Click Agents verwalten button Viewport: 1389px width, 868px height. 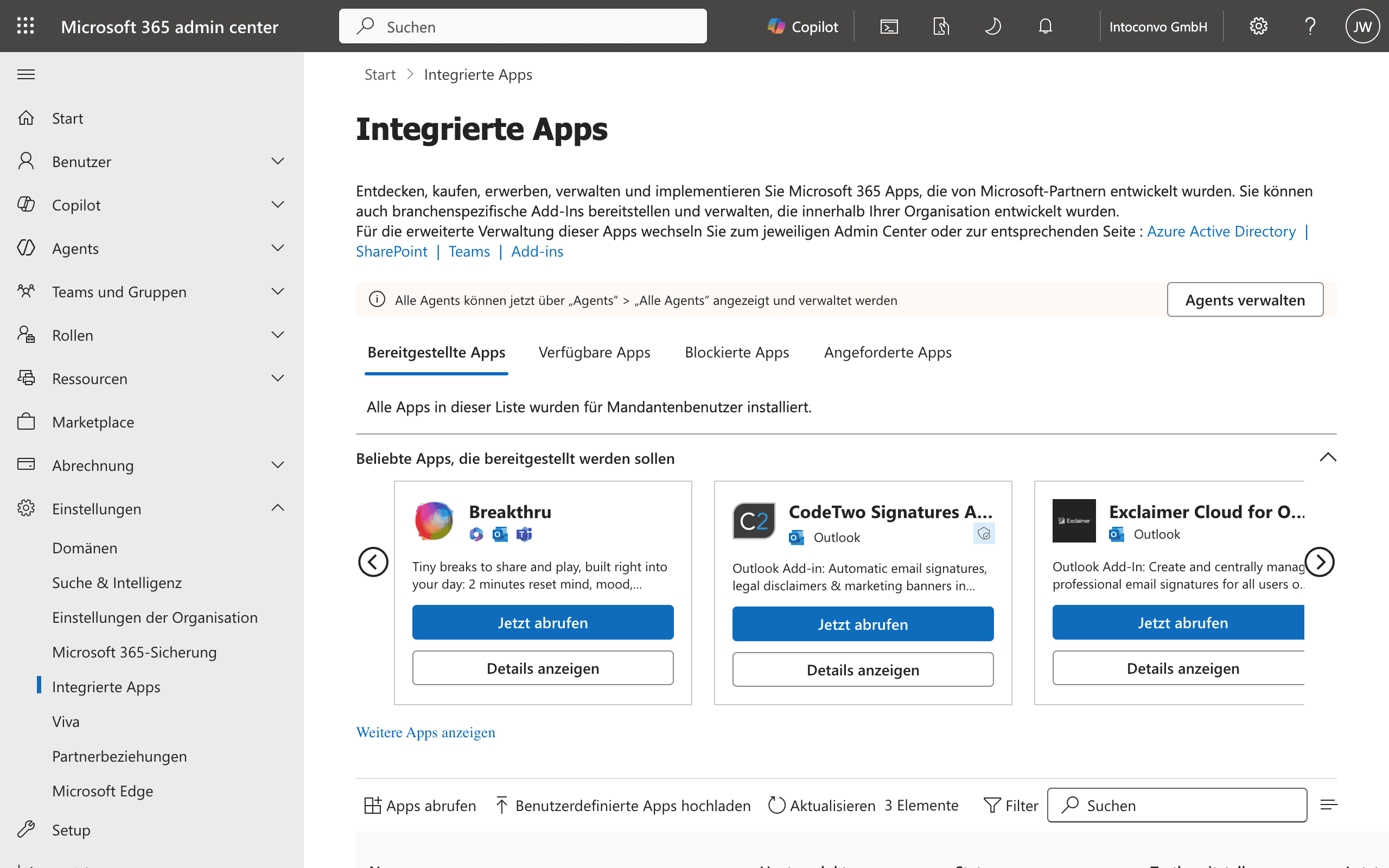click(x=1245, y=299)
